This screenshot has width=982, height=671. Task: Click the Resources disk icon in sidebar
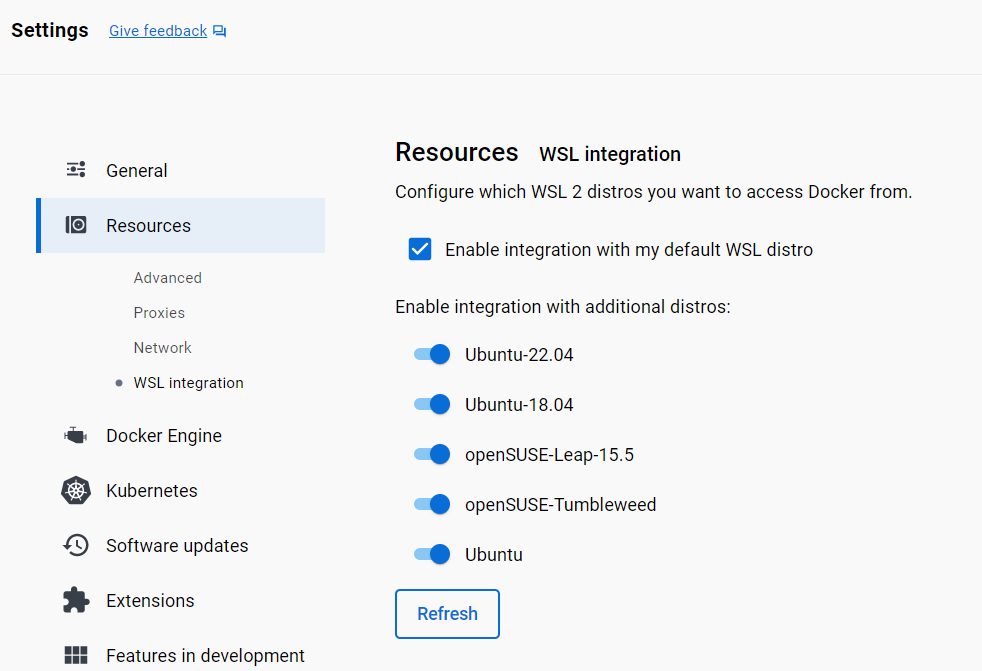pos(76,225)
